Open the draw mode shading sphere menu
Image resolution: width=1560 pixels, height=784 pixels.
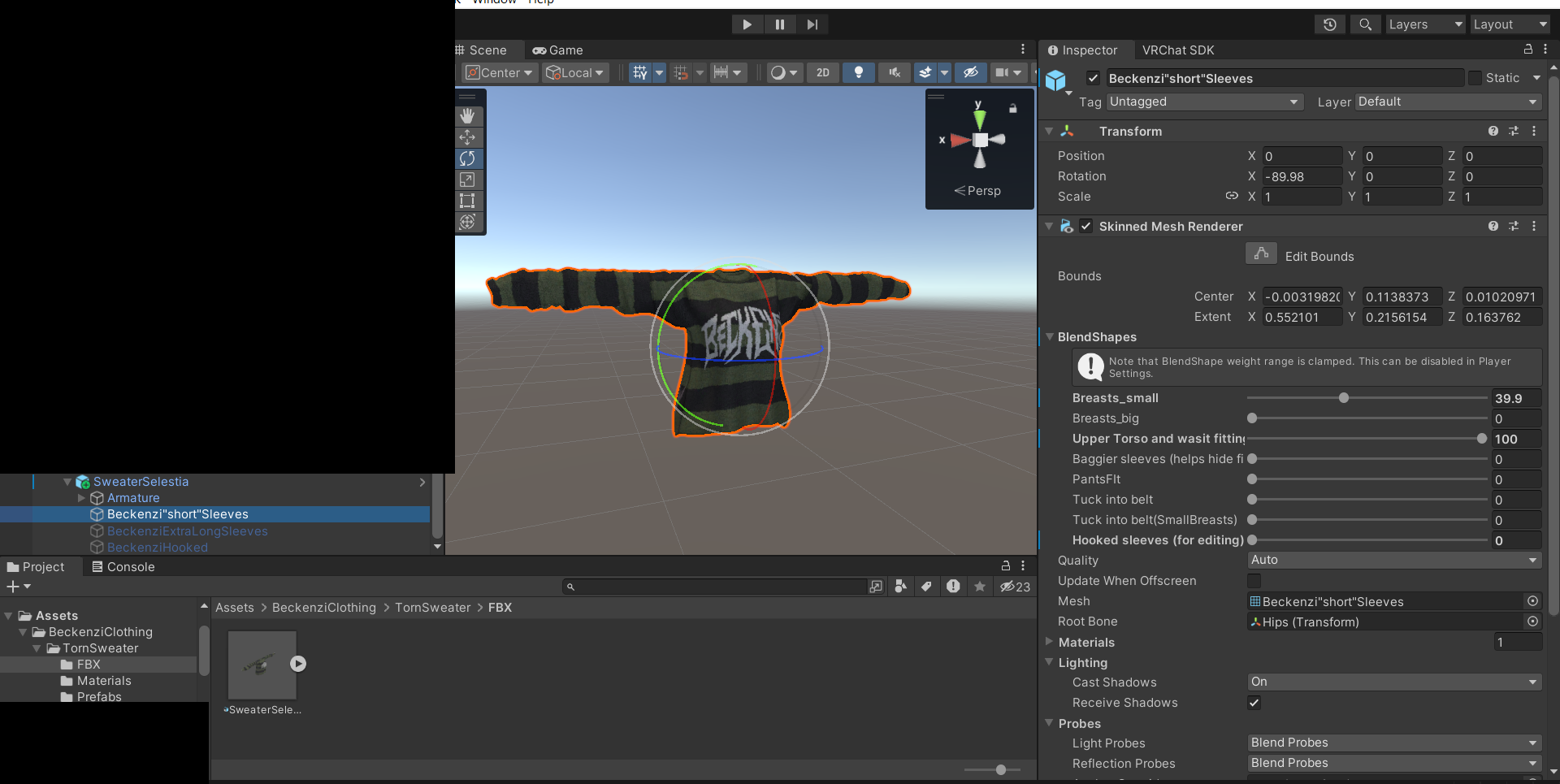point(784,72)
